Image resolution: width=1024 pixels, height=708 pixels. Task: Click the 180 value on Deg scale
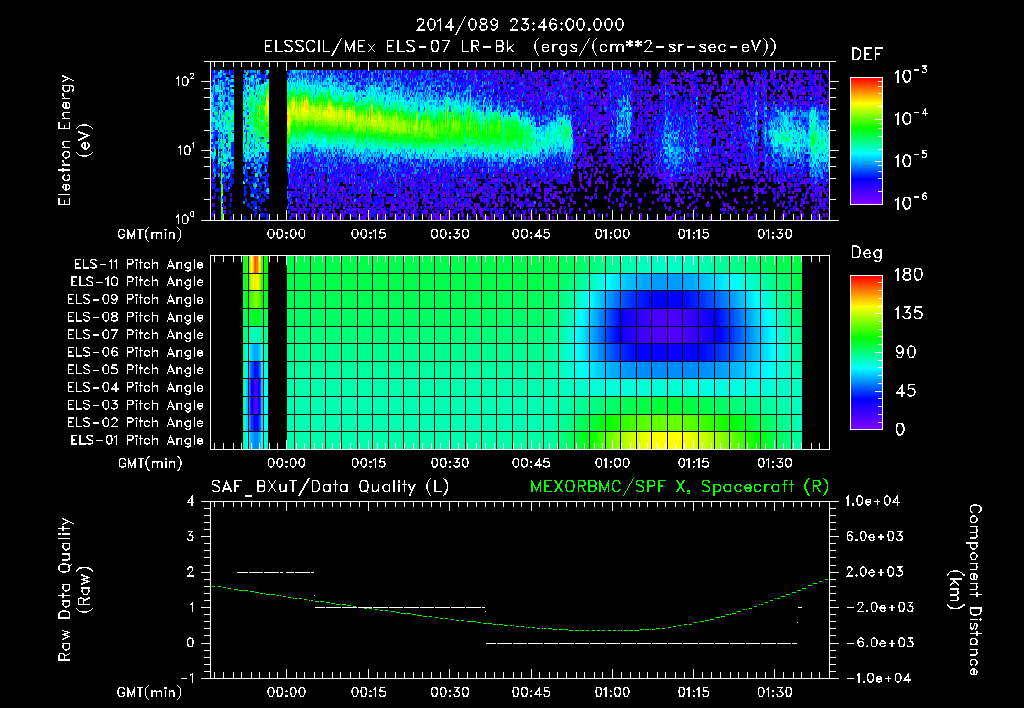908,275
